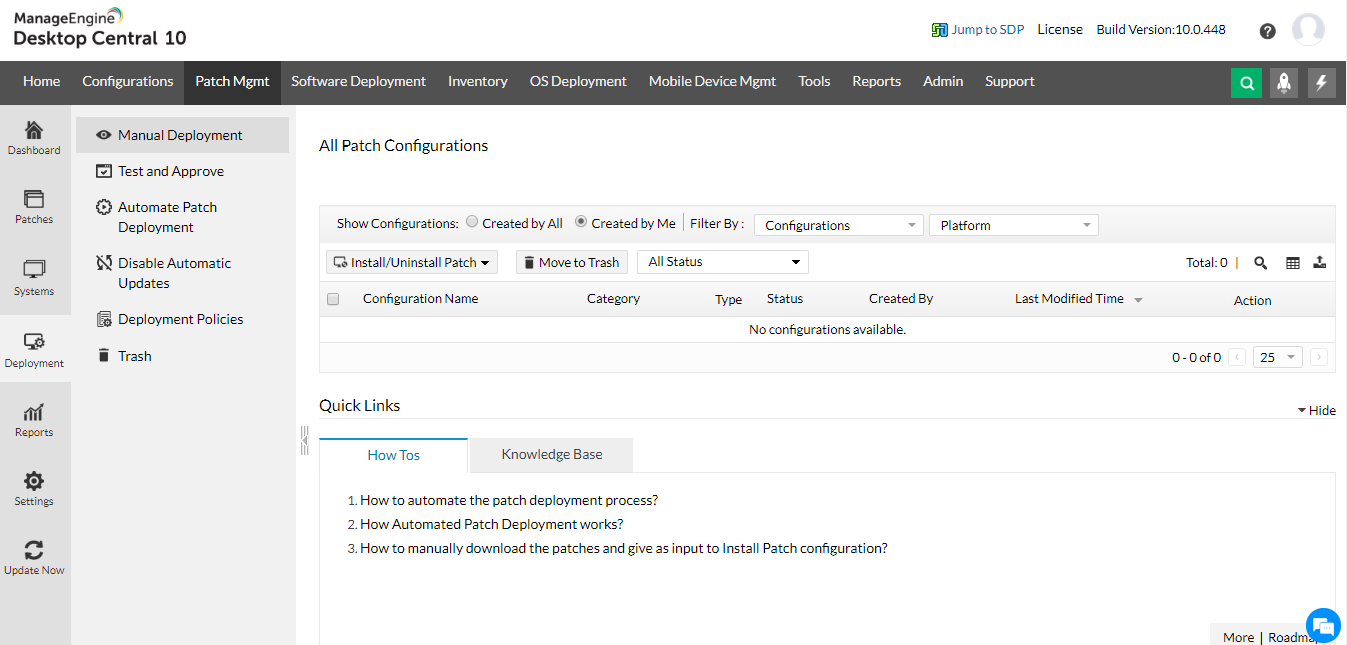Open the Jump to SDP link

pyautogui.click(x=978, y=30)
